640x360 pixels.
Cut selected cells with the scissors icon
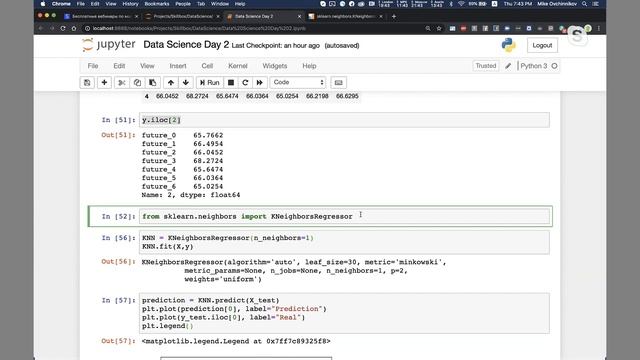click(x=122, y=82)
